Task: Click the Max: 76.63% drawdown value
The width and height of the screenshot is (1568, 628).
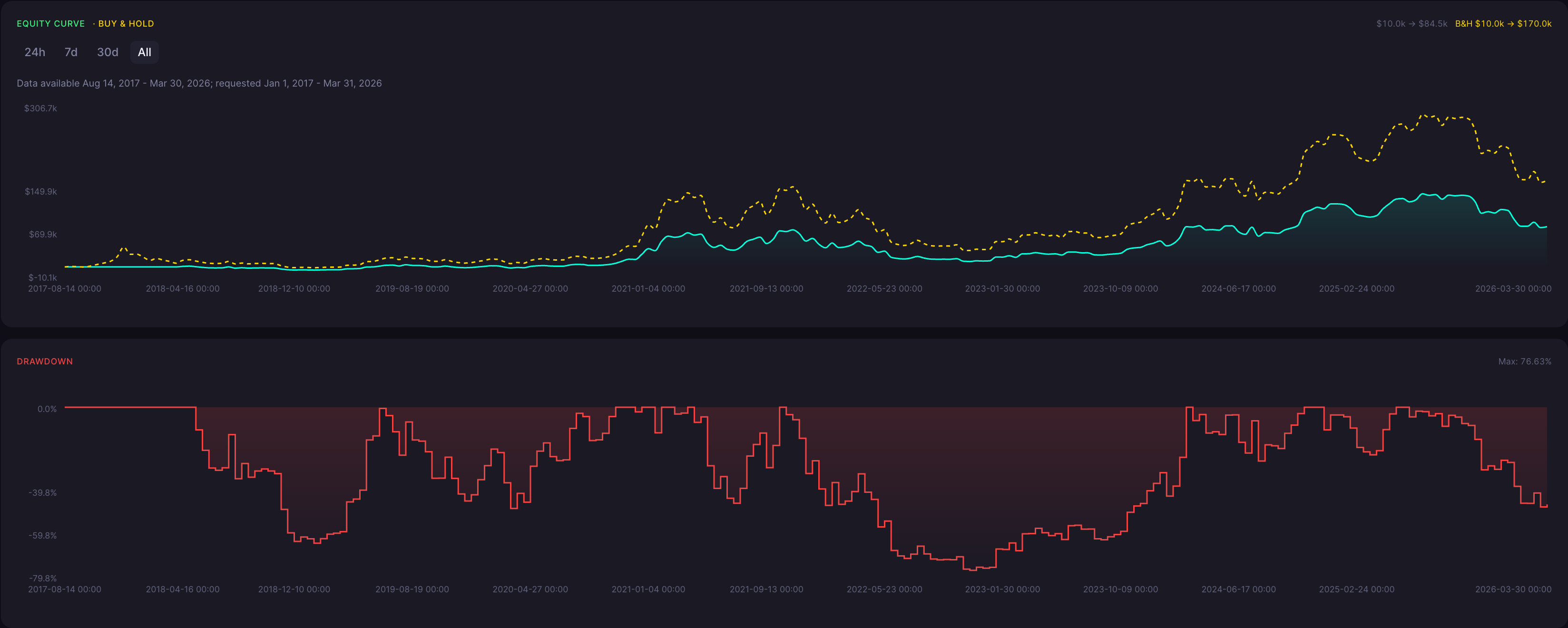Action: click(1524, 362)
